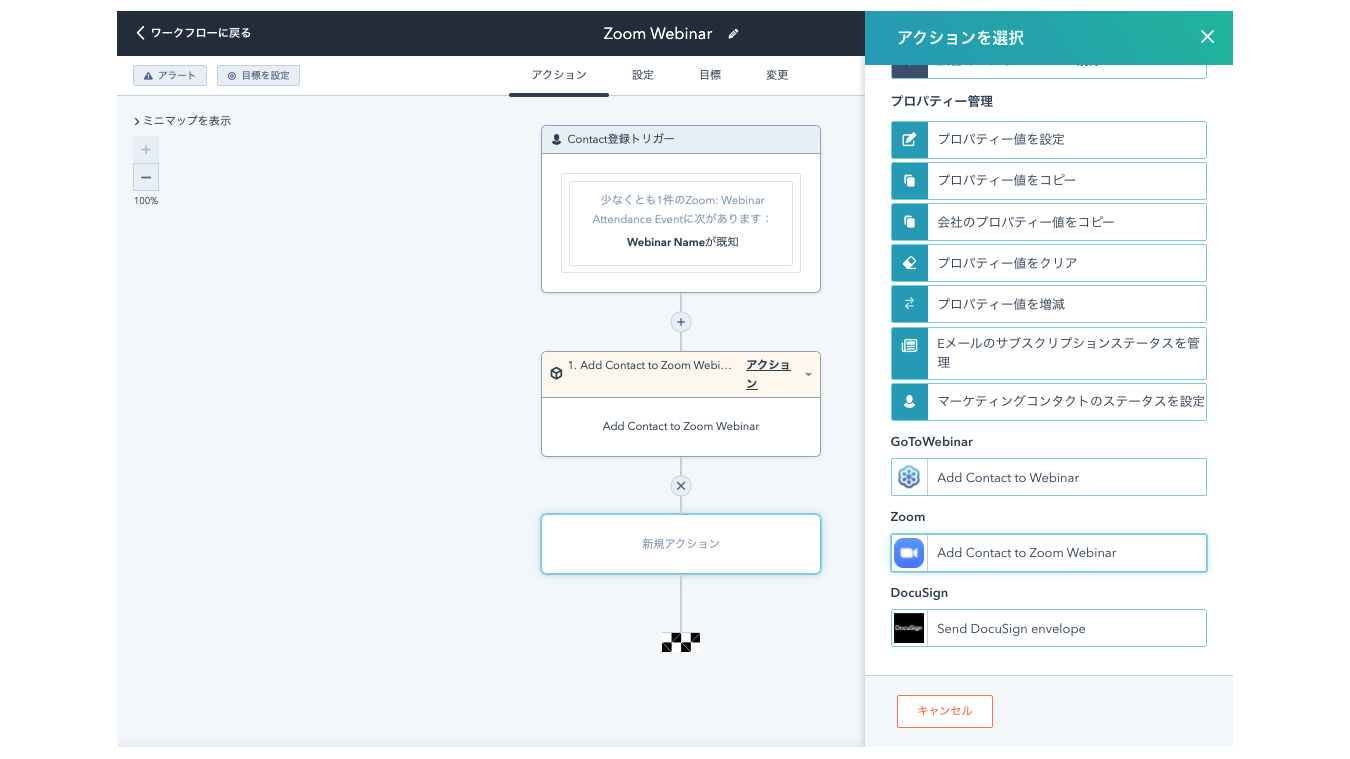Click the eraser icon for プロパティー値をクリア
The width and height of the screenshot is (1350, 759).
(909, 263)
